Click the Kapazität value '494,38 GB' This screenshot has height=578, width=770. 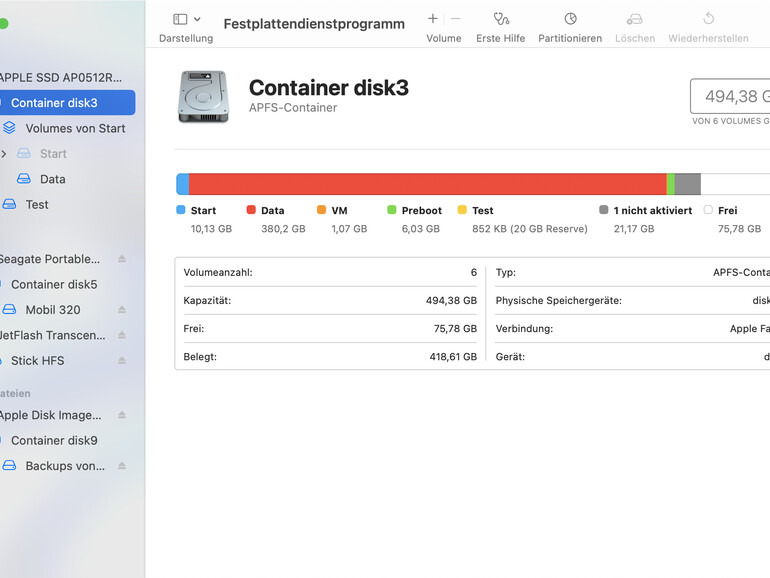(x=451, y=301)
